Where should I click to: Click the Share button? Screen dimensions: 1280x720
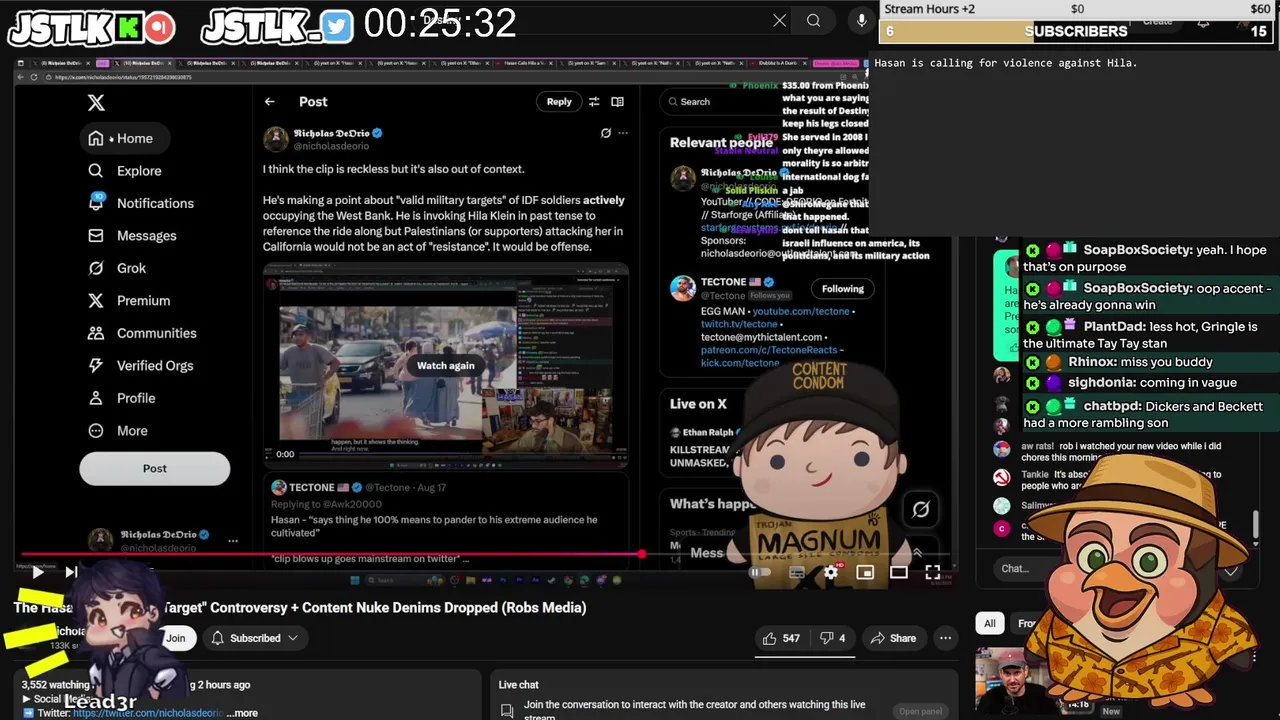[x=893, y=638]
